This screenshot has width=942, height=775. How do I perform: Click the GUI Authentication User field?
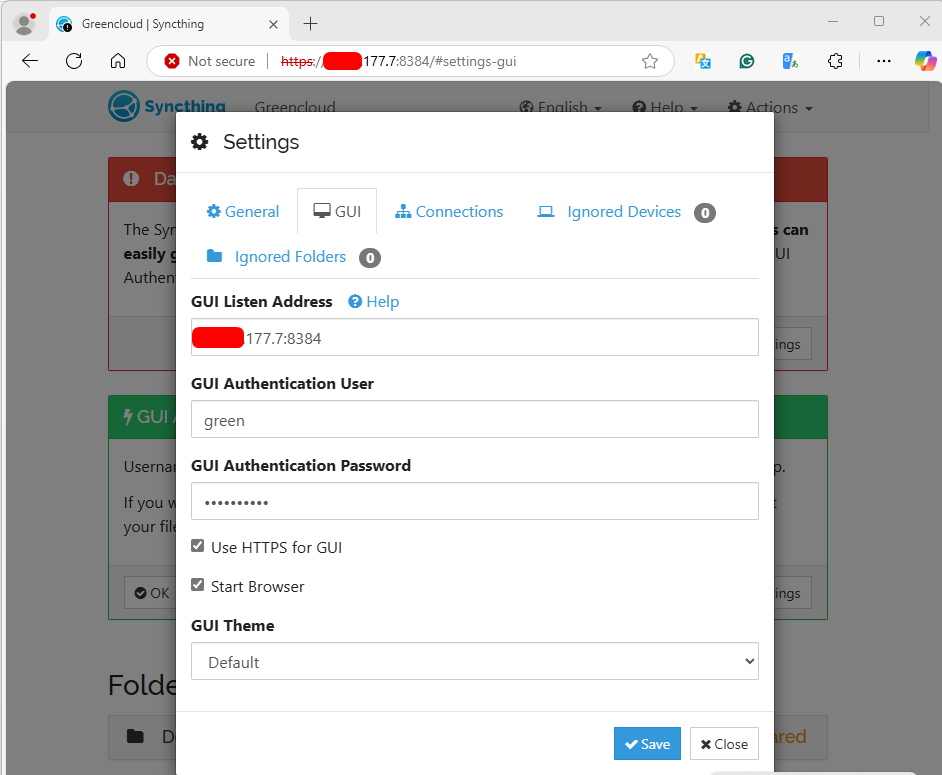point(475,419)
